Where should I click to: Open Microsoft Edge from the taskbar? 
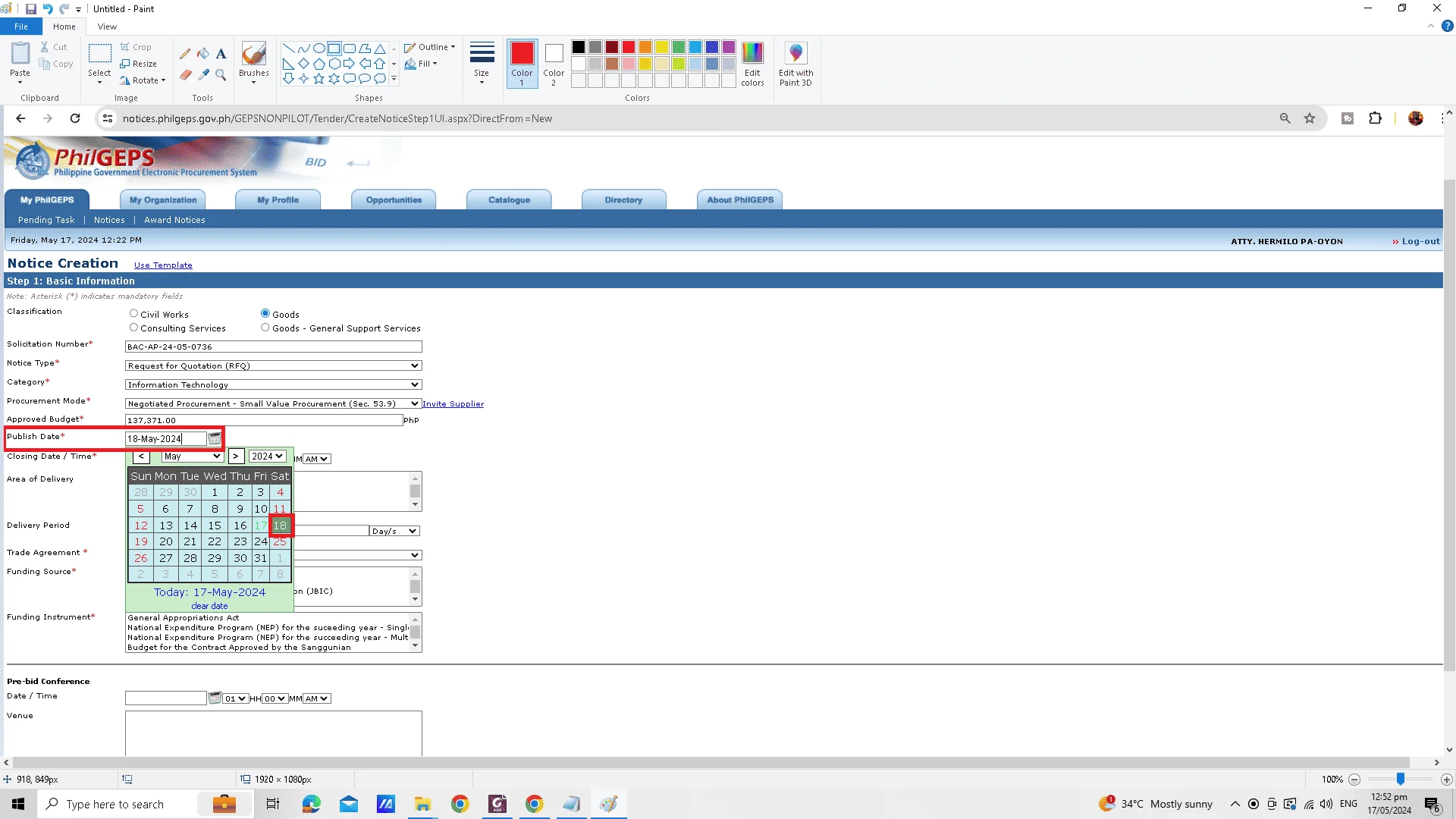pyautogui.click(x=311, y=804)
